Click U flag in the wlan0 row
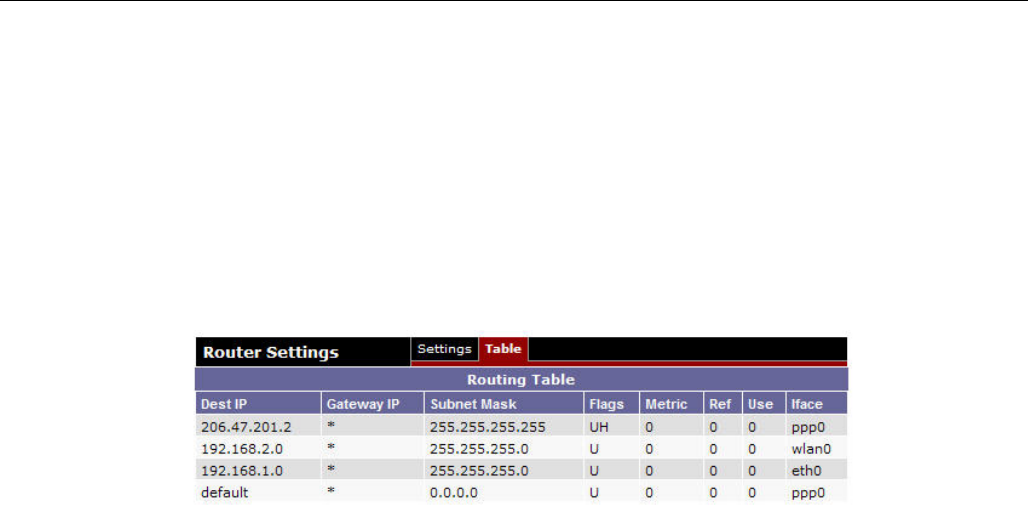Image resolution: width=1028 pixels, height=506 pixels. pyautogui.click(x=594, y=449)
